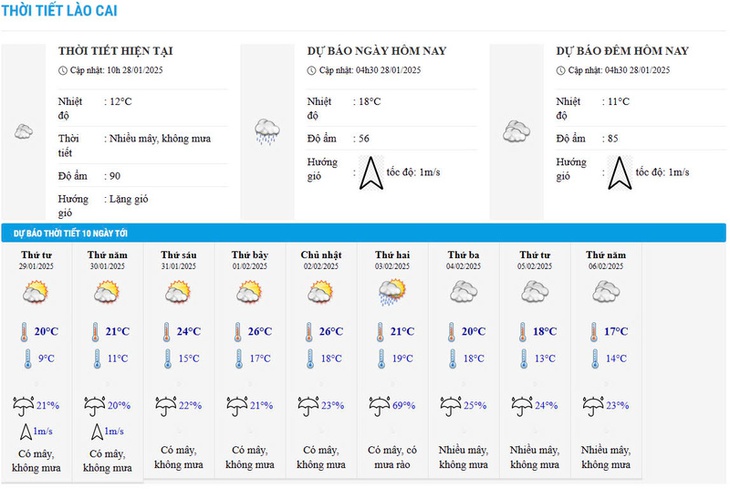This screenshot has height=489, width=730.
Task: Click the umbrella icon beside 21% on 29/01/2025
Action: tap(23, 406)
